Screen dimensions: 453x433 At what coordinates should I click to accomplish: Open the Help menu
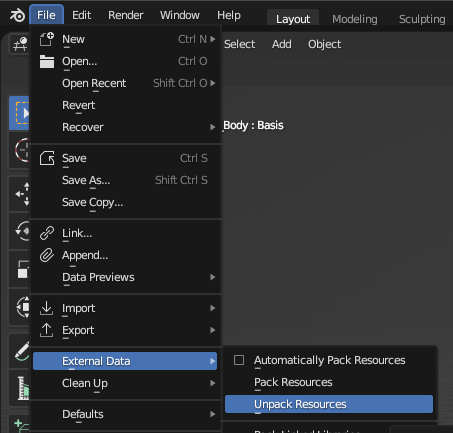pyautogui.click(x=229, y=15)
